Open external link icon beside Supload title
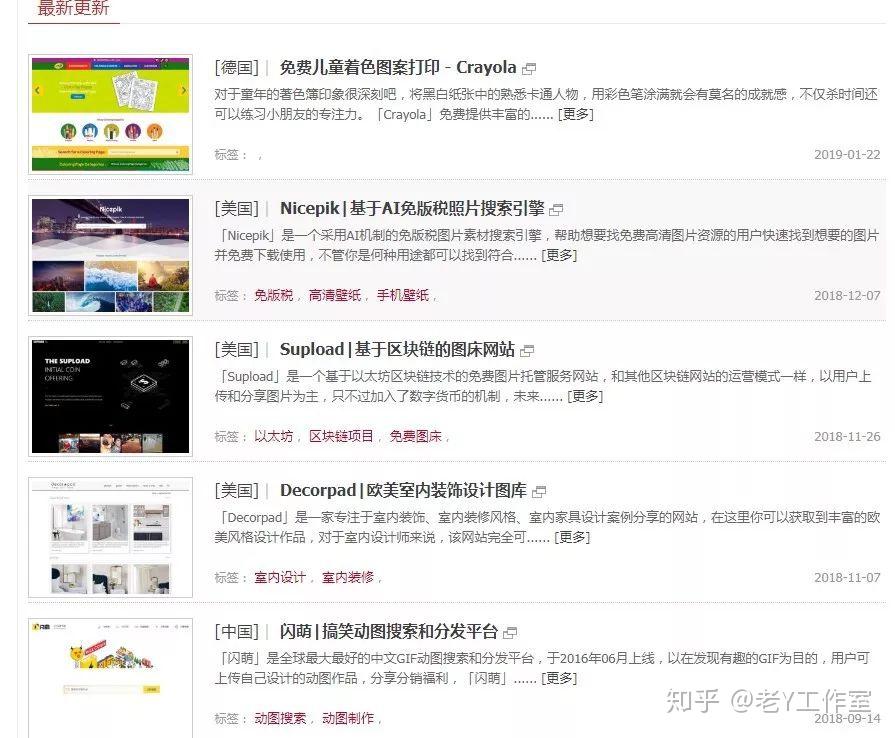The width and height of the screenshot is (895, 738). [x=527, y=351]
